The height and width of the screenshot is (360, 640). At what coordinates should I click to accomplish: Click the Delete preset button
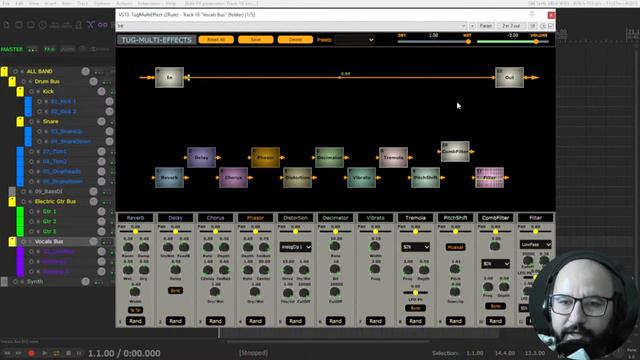point(295,40)
